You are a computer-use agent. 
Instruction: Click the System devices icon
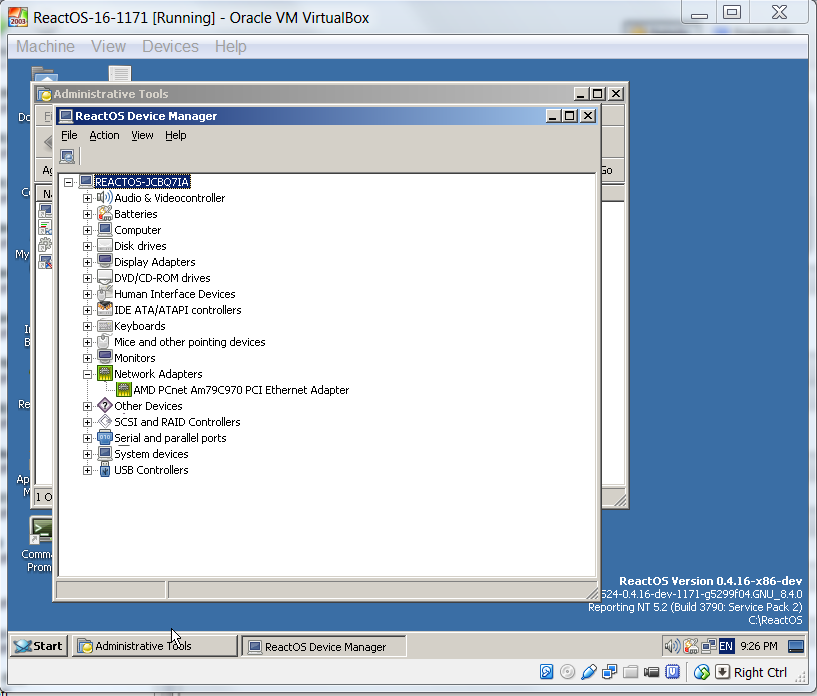105,454
